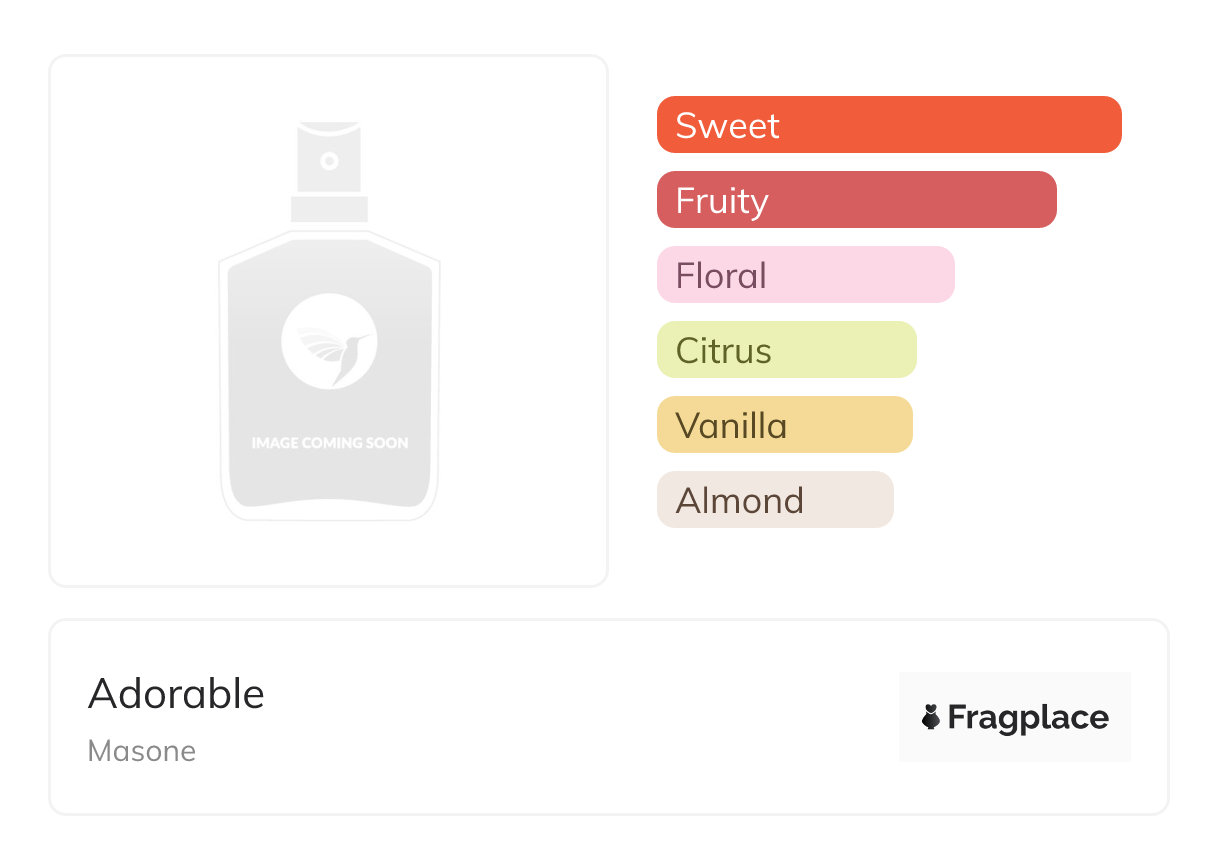Click the hummingbird logo on the bottle

tap(329, 341)
